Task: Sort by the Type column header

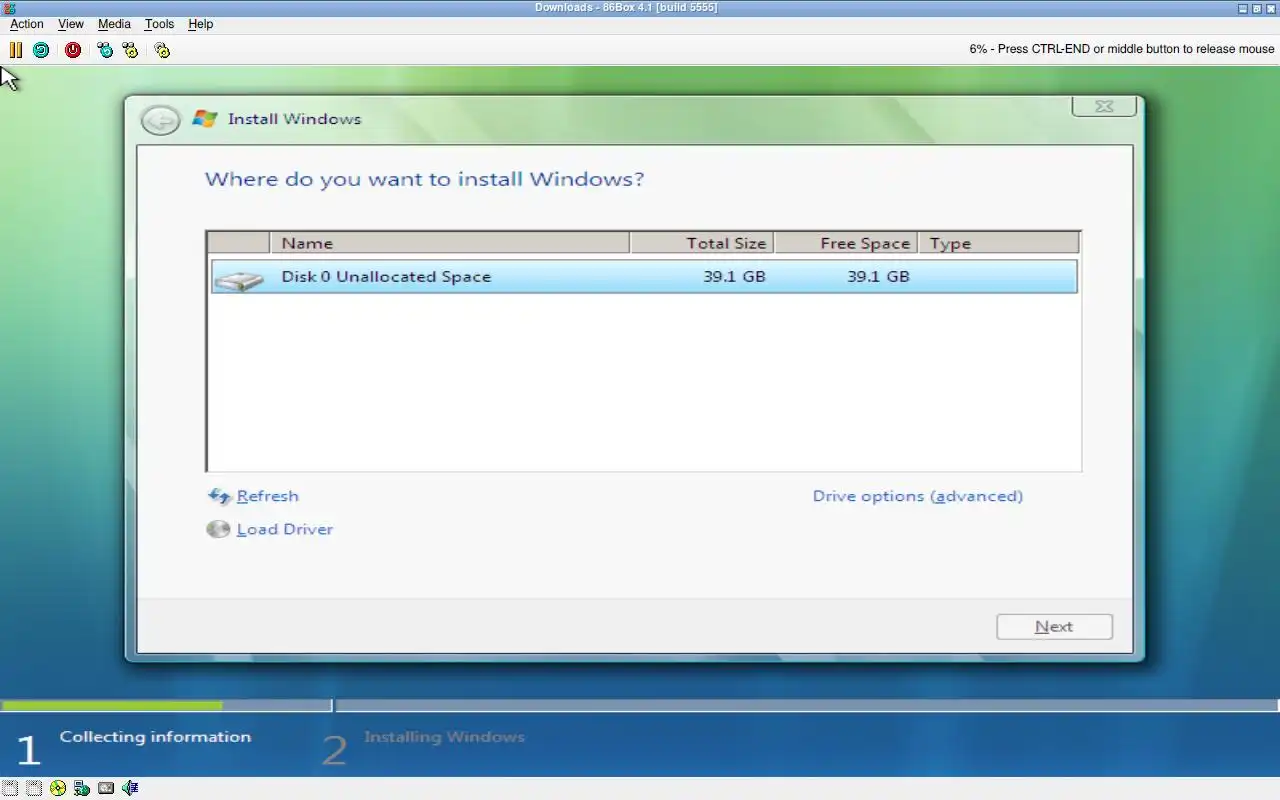Action: (x=999, y=243)
